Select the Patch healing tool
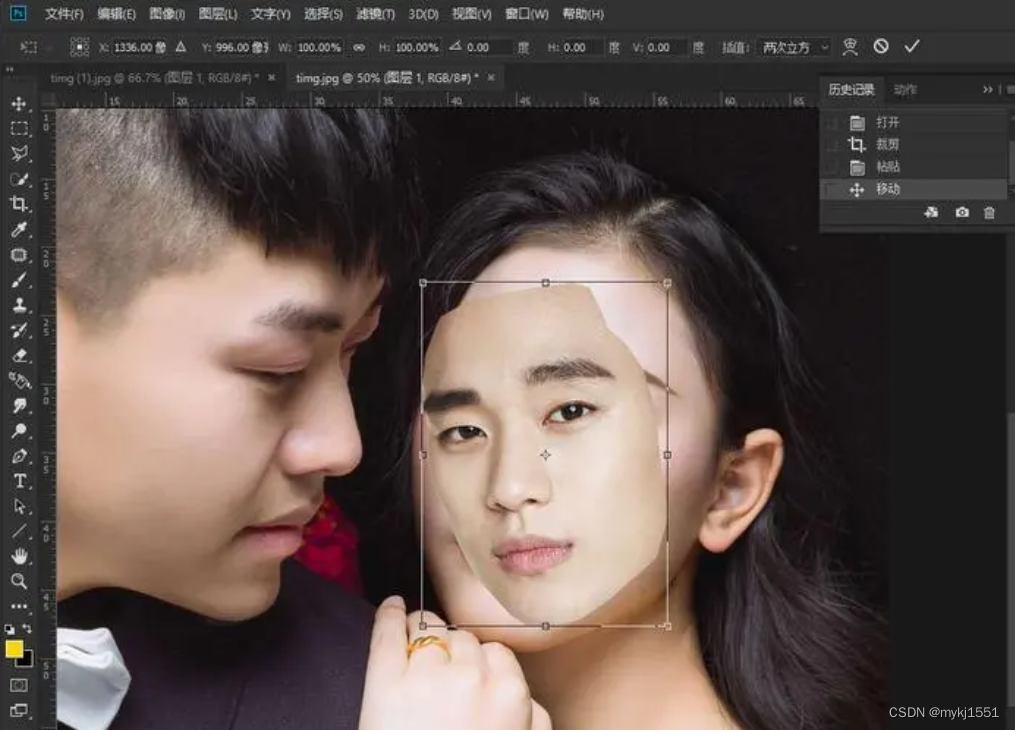This screenshot has width=1015, height=730. pyautogui.click(x=19, y=254)
